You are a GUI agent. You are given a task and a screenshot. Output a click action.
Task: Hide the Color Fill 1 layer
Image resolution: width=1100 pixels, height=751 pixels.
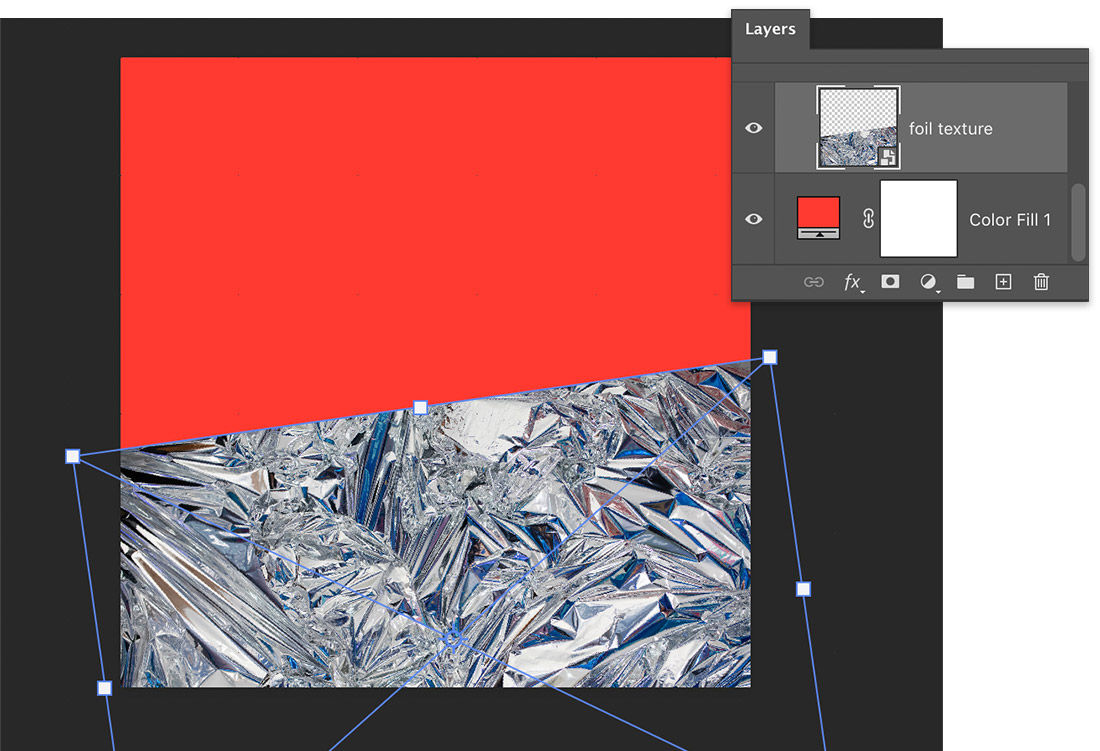[753, 219]
